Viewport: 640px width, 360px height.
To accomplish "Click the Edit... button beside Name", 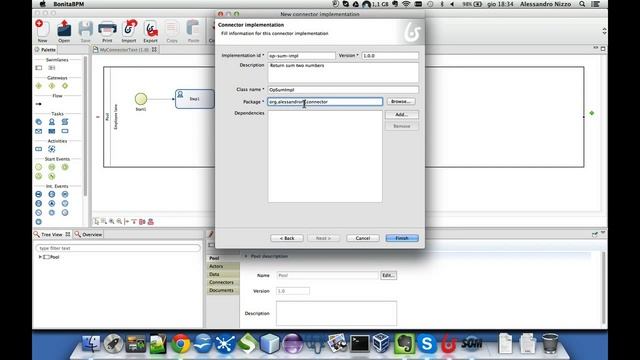I will (x=388, y=276).
